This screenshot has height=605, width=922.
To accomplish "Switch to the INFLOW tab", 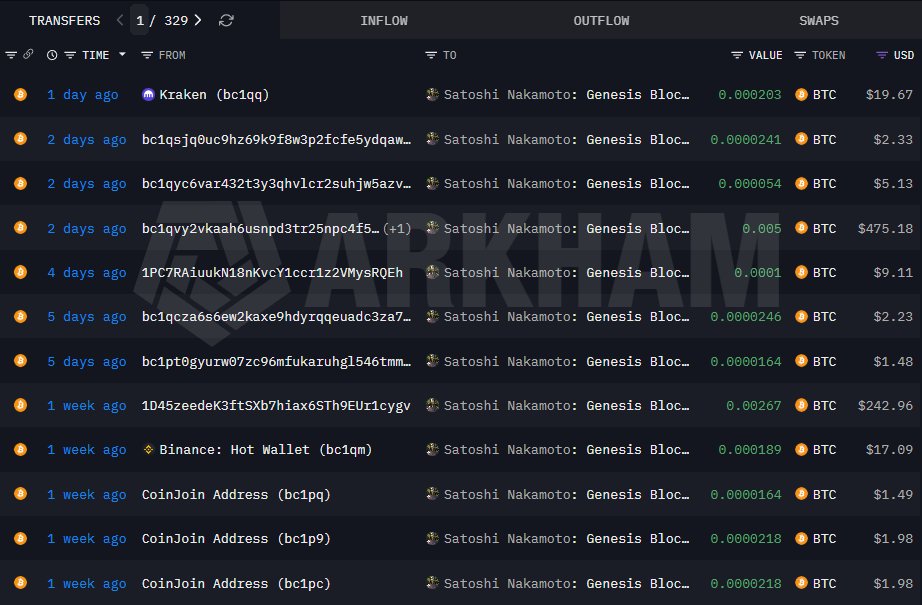I will (384, 21).
